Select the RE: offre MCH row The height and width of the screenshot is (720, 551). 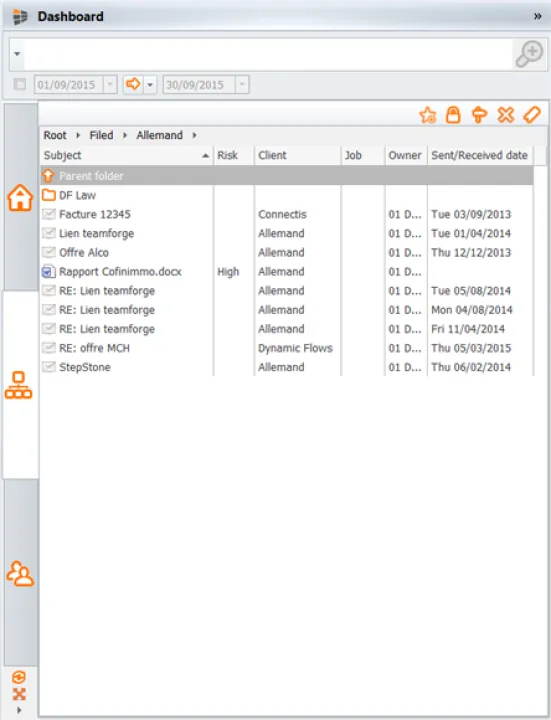point(287,348)
